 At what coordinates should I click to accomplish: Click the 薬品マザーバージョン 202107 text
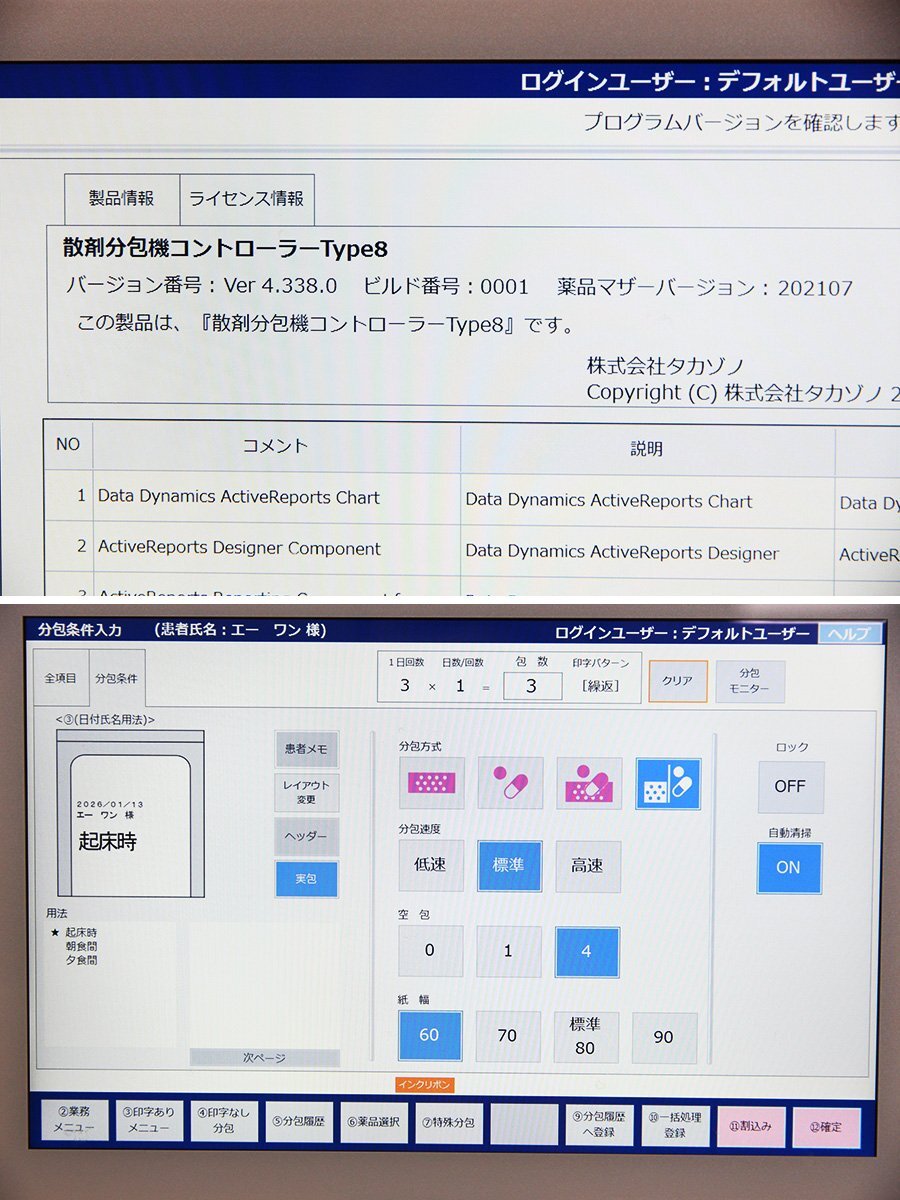pos(705,288)
